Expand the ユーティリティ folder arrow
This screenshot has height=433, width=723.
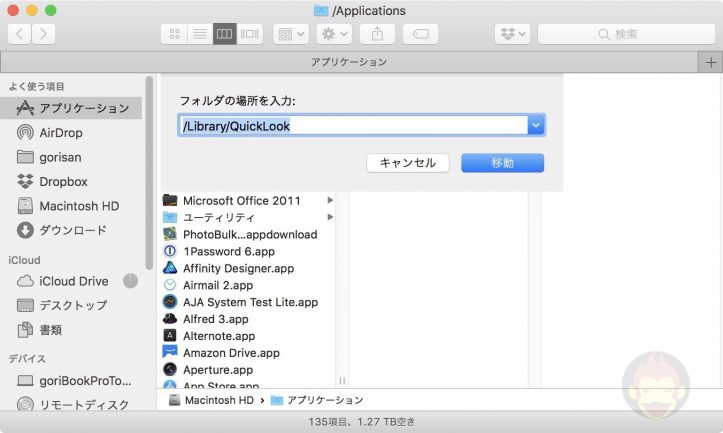coord(330,217)
